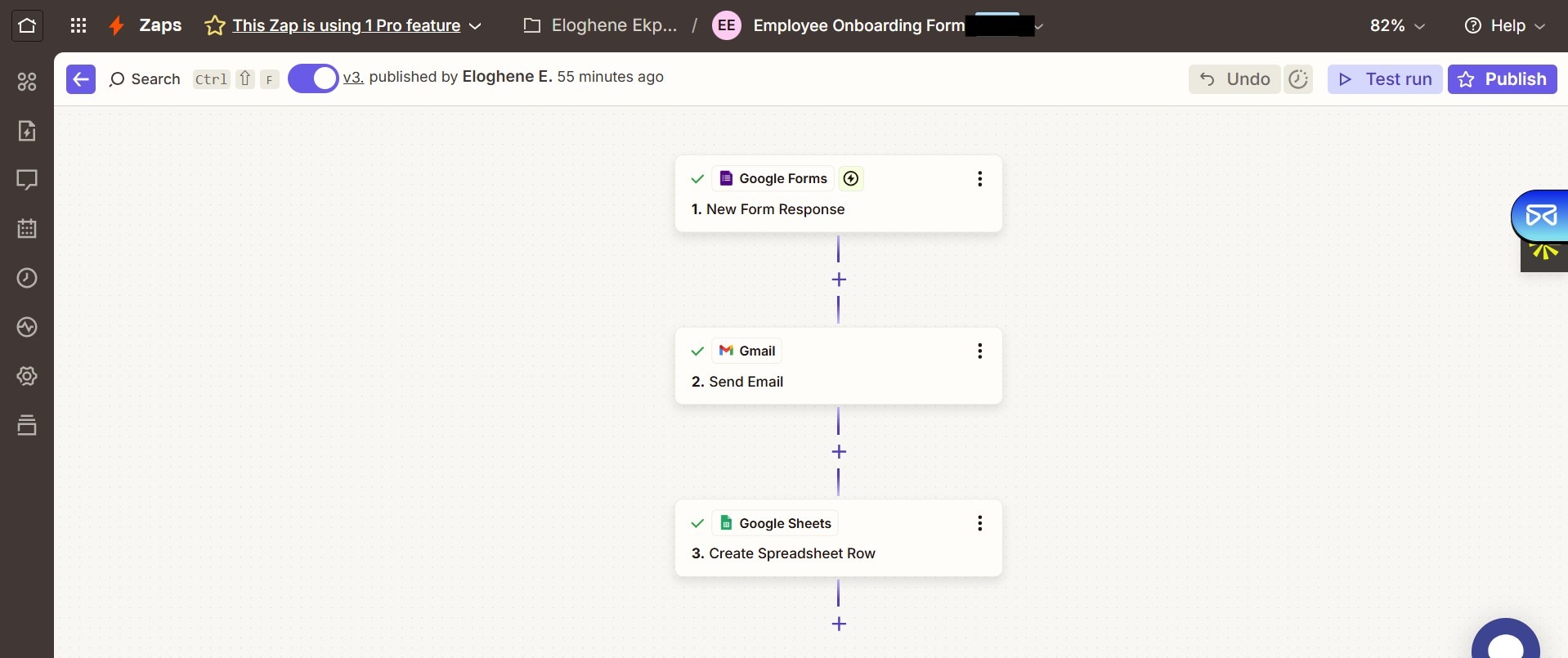Toggle the Zap on/off switch
The width and height of the screenshot is (1568, 658).
[x=313, y=78]
